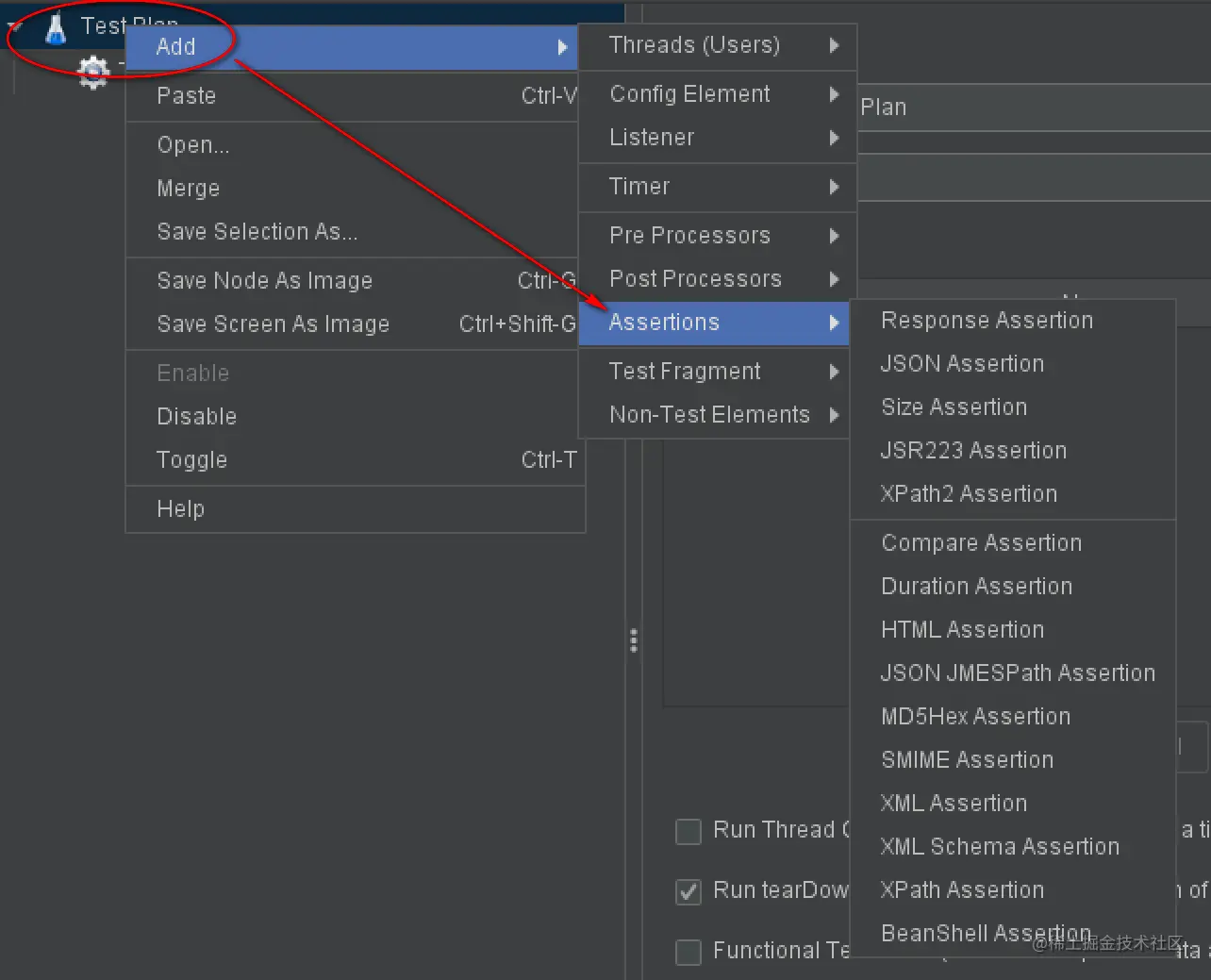Click the vertical split pane divider handle
The image size is (1211, 980).
tap(634, 640)
